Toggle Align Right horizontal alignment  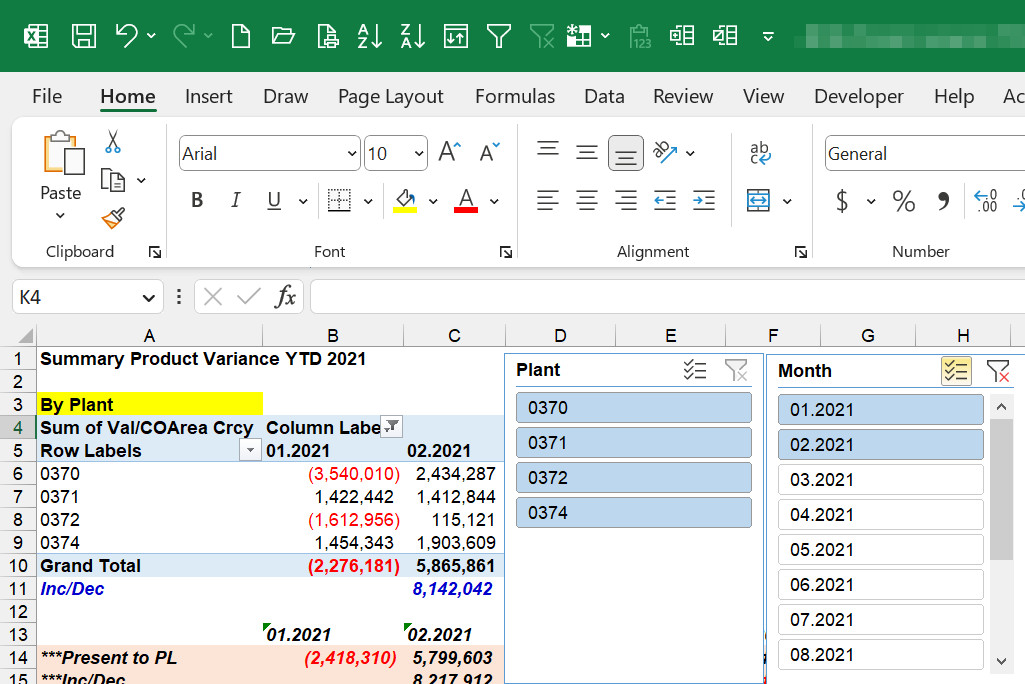626,200
